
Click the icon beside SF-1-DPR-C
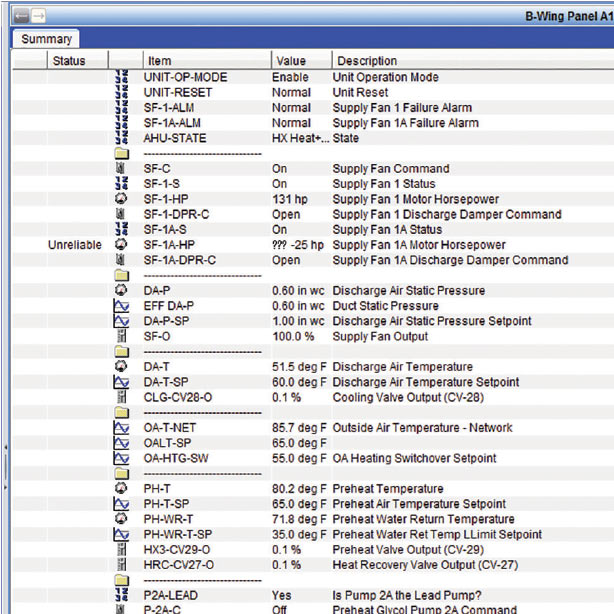pyautogui.click(x=121, y=214)
